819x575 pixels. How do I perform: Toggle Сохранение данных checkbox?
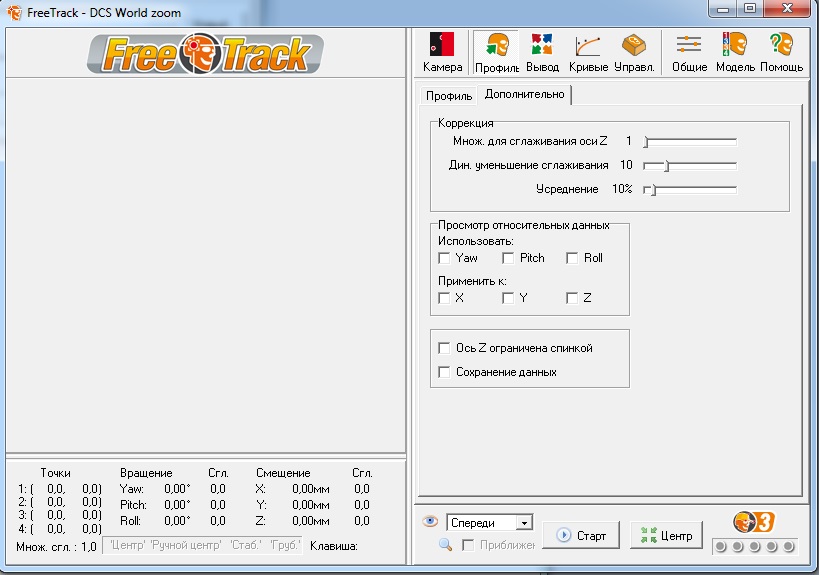(x=444, y=372)
